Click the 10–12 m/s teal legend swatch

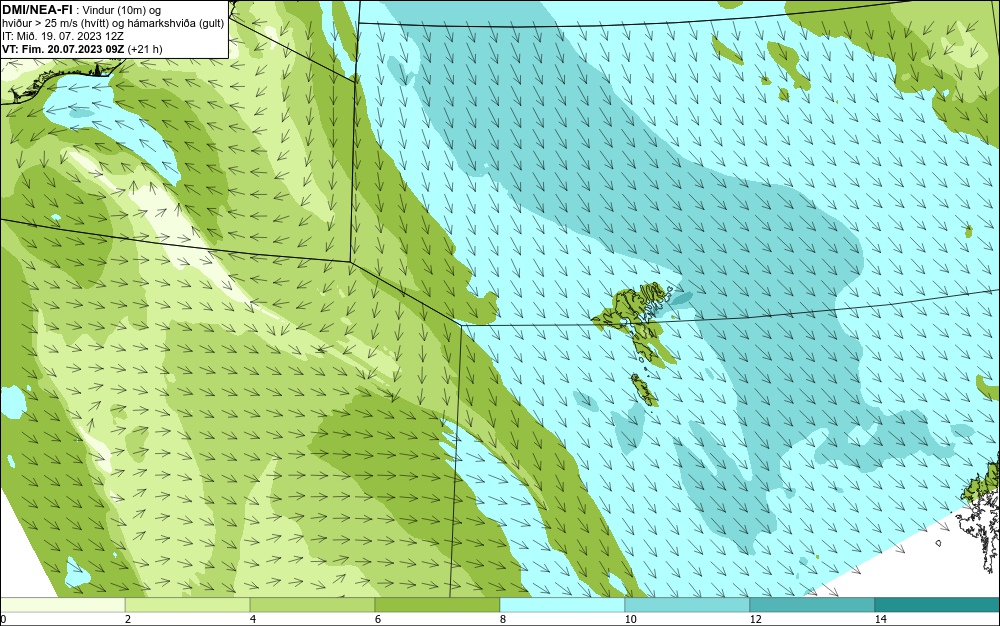(x=688, y=605)
